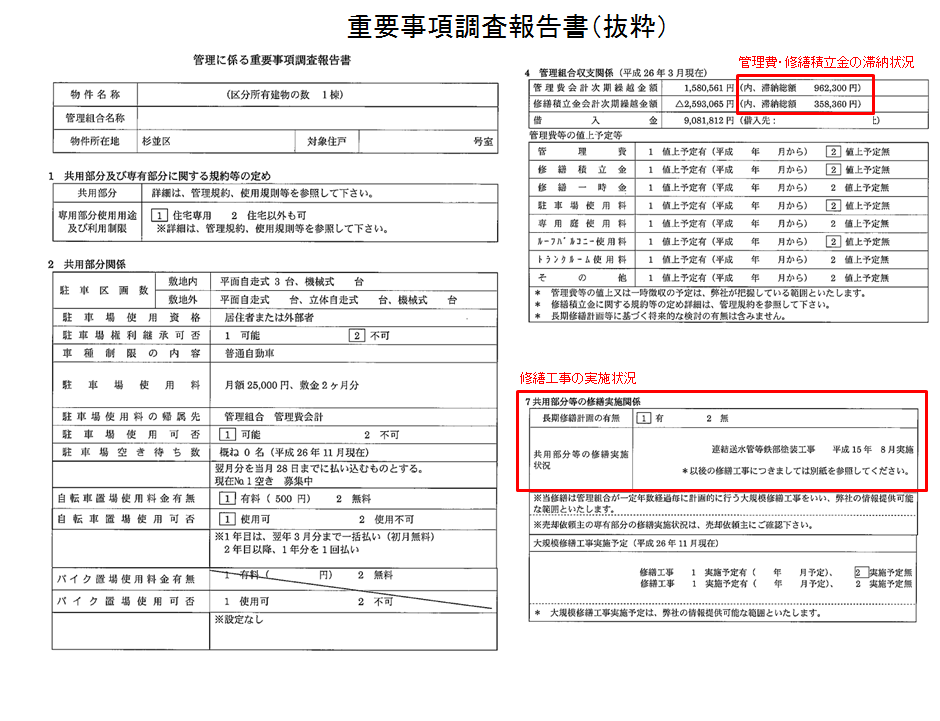940x721 pixels.
Task: Select boxed 2 実施予定無 for 修繕工事
Action: pyautogui.click(x=883, y=572)
